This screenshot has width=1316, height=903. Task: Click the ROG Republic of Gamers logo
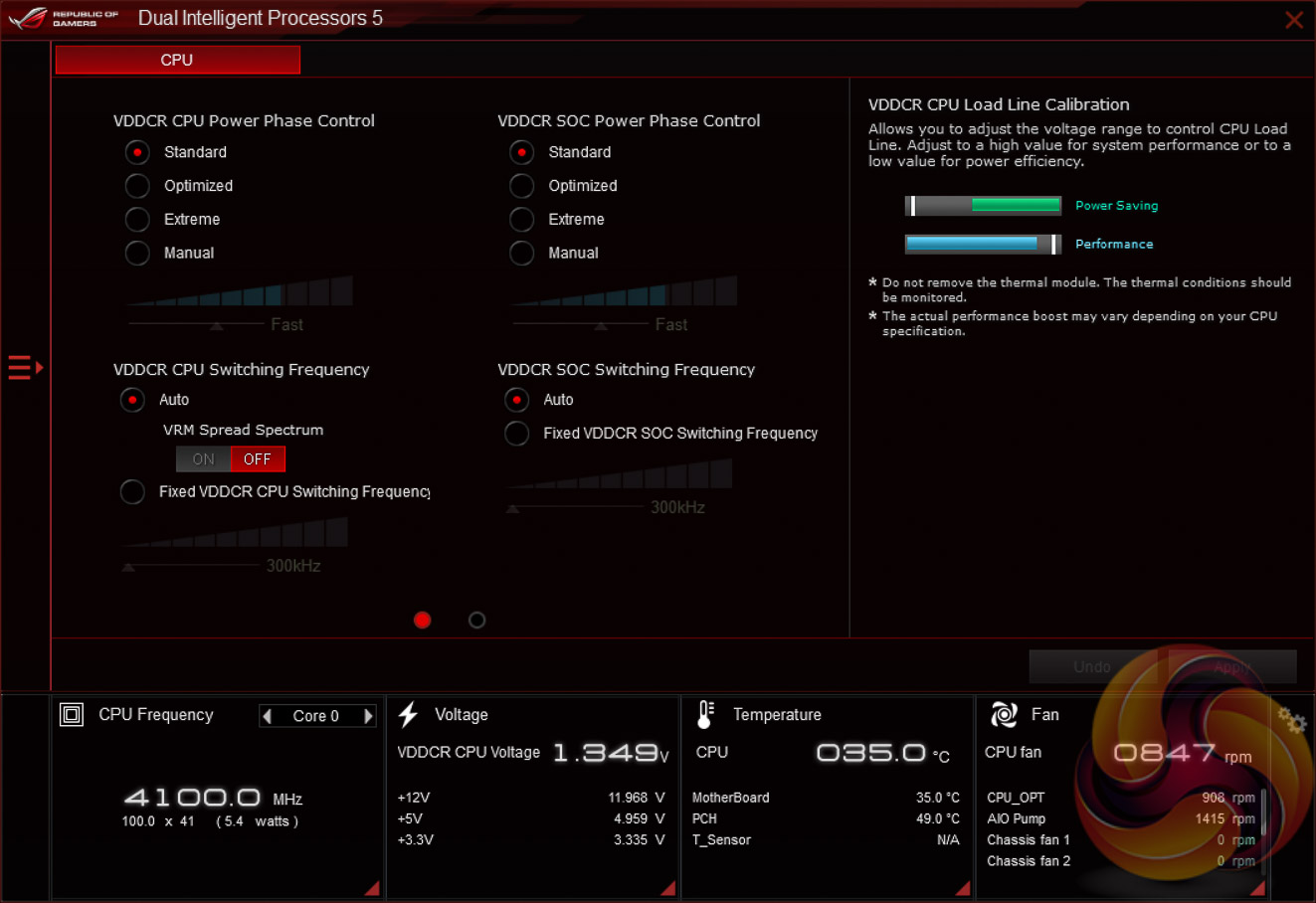(x=64, y=18)
